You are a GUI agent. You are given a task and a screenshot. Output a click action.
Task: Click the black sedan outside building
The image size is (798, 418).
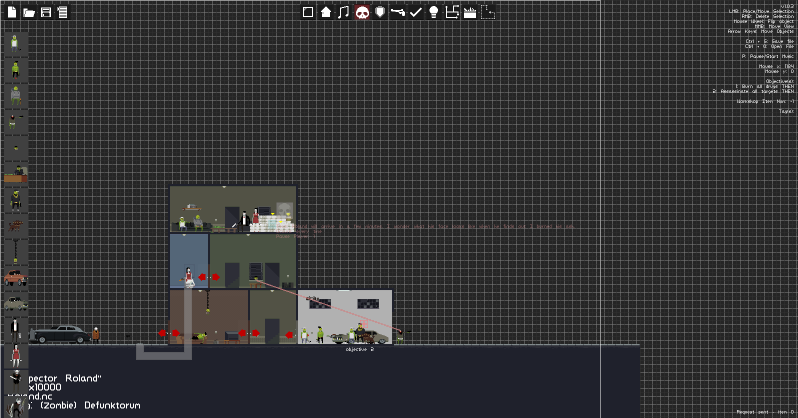click(60, 335)
